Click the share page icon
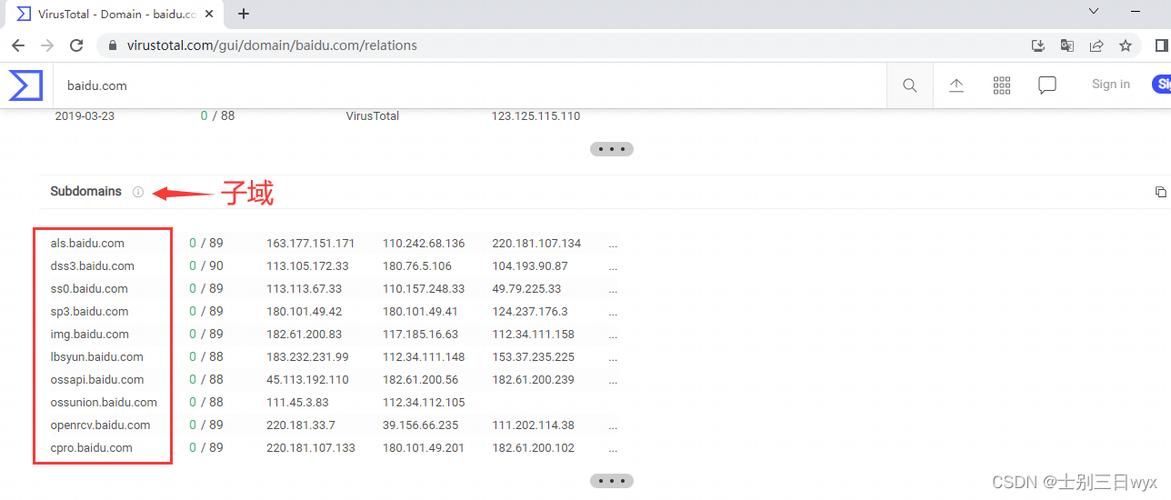The height and width of the screenshot is (500, 1171). pos(1096,46)
